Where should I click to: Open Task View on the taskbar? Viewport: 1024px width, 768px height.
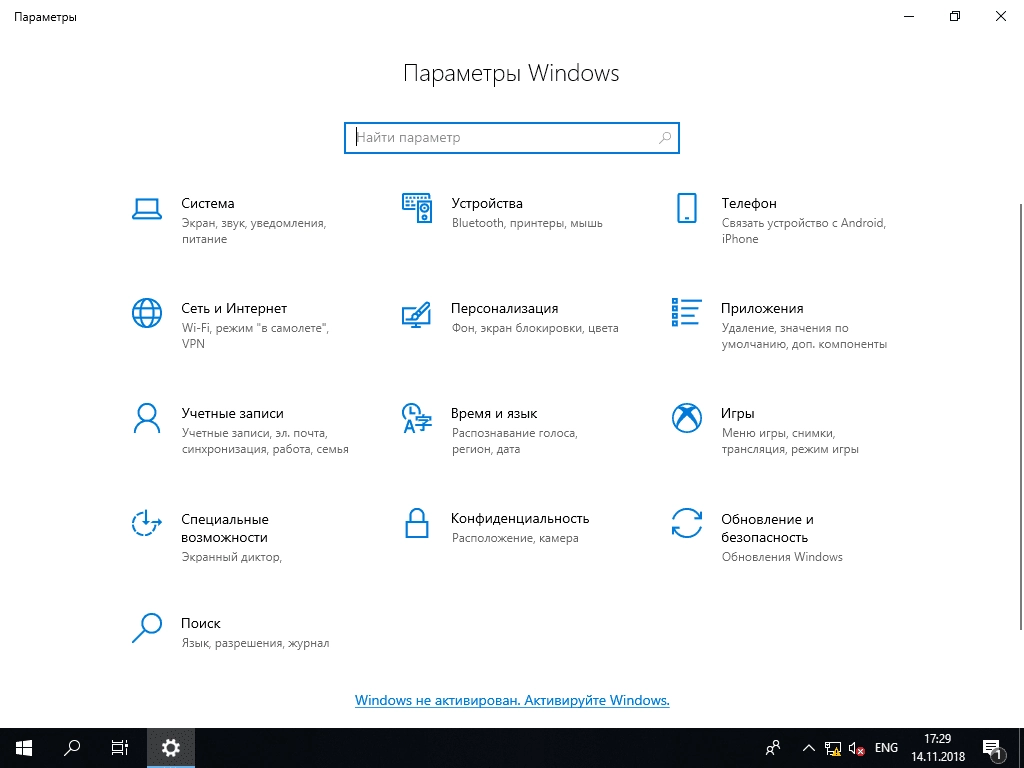tap(120, 748)
